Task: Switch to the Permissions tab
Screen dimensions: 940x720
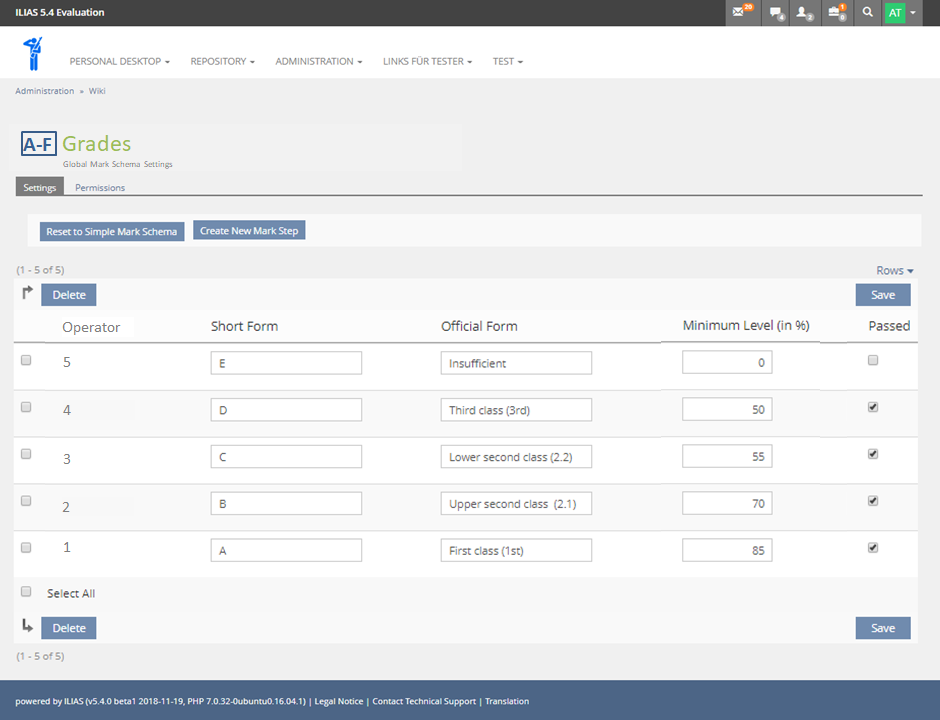Action: (100, 187)
